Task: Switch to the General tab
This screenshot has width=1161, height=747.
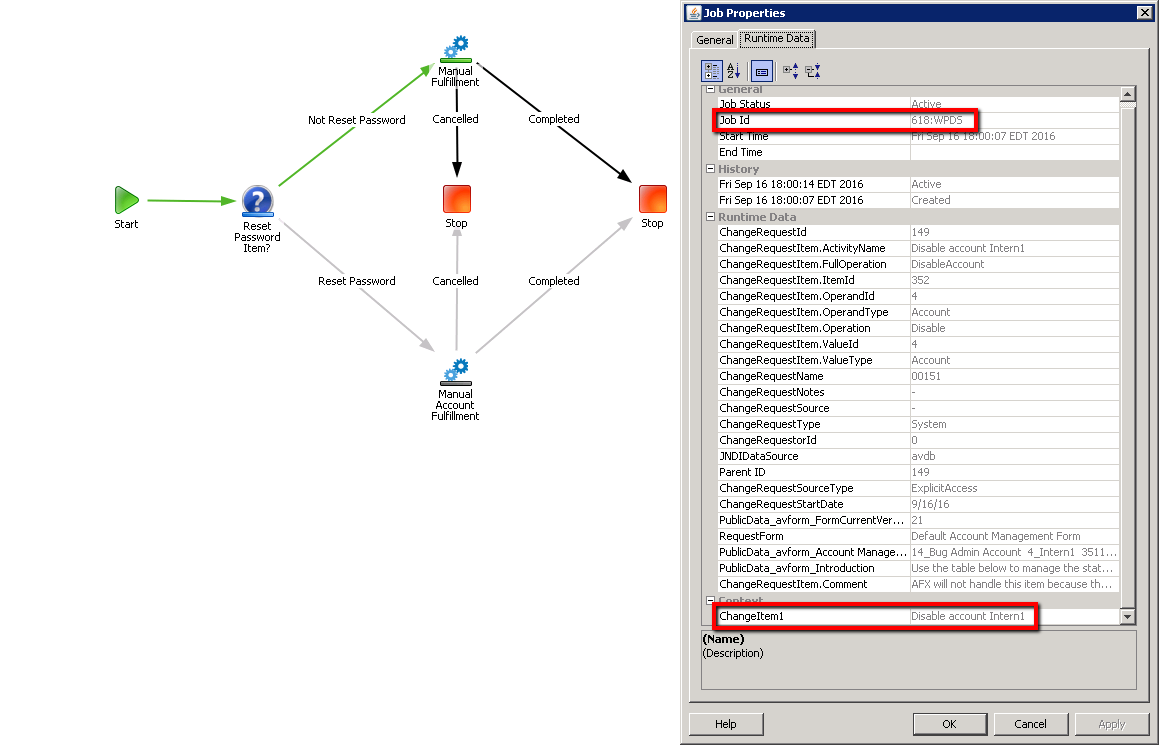Action: 714,40
